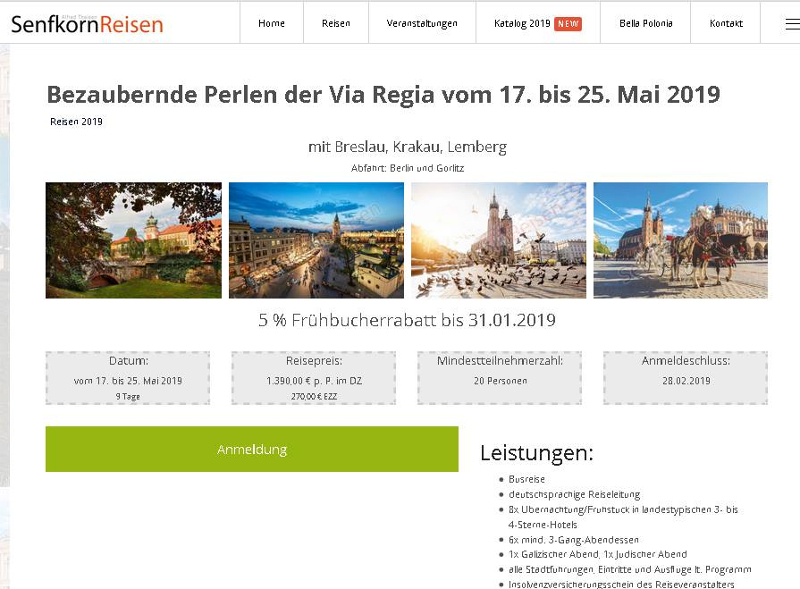Image resolution: width=800 pixels, height=589 pixels.
Task: Navigate to Bella Polonia page
Action: [645, 23]
